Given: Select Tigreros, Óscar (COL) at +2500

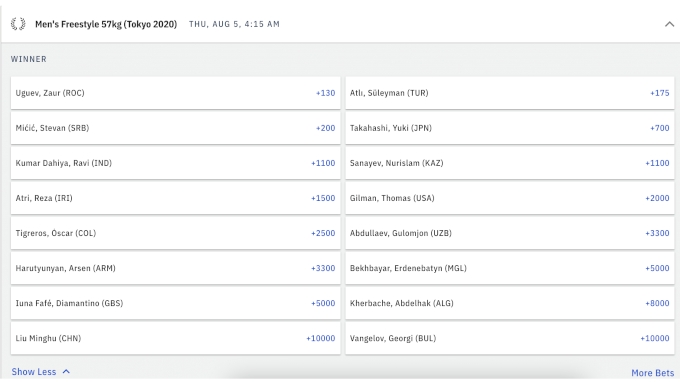Looking at the screenshot, I should [176, 233].
